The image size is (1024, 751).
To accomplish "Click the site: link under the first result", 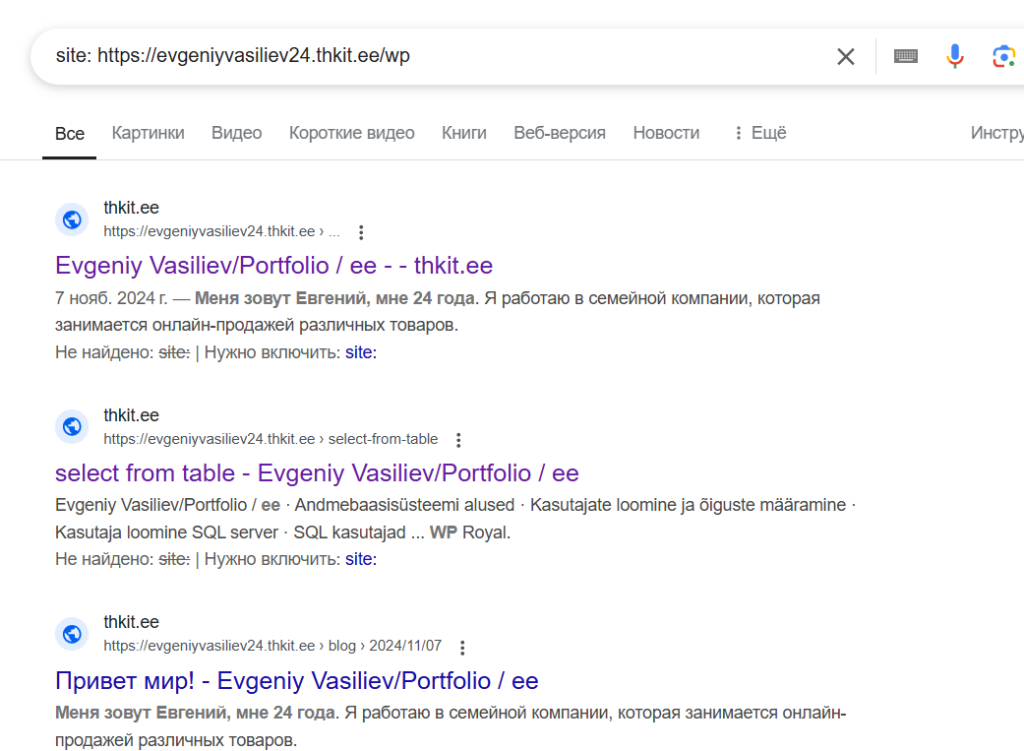I will pos(361,353).
